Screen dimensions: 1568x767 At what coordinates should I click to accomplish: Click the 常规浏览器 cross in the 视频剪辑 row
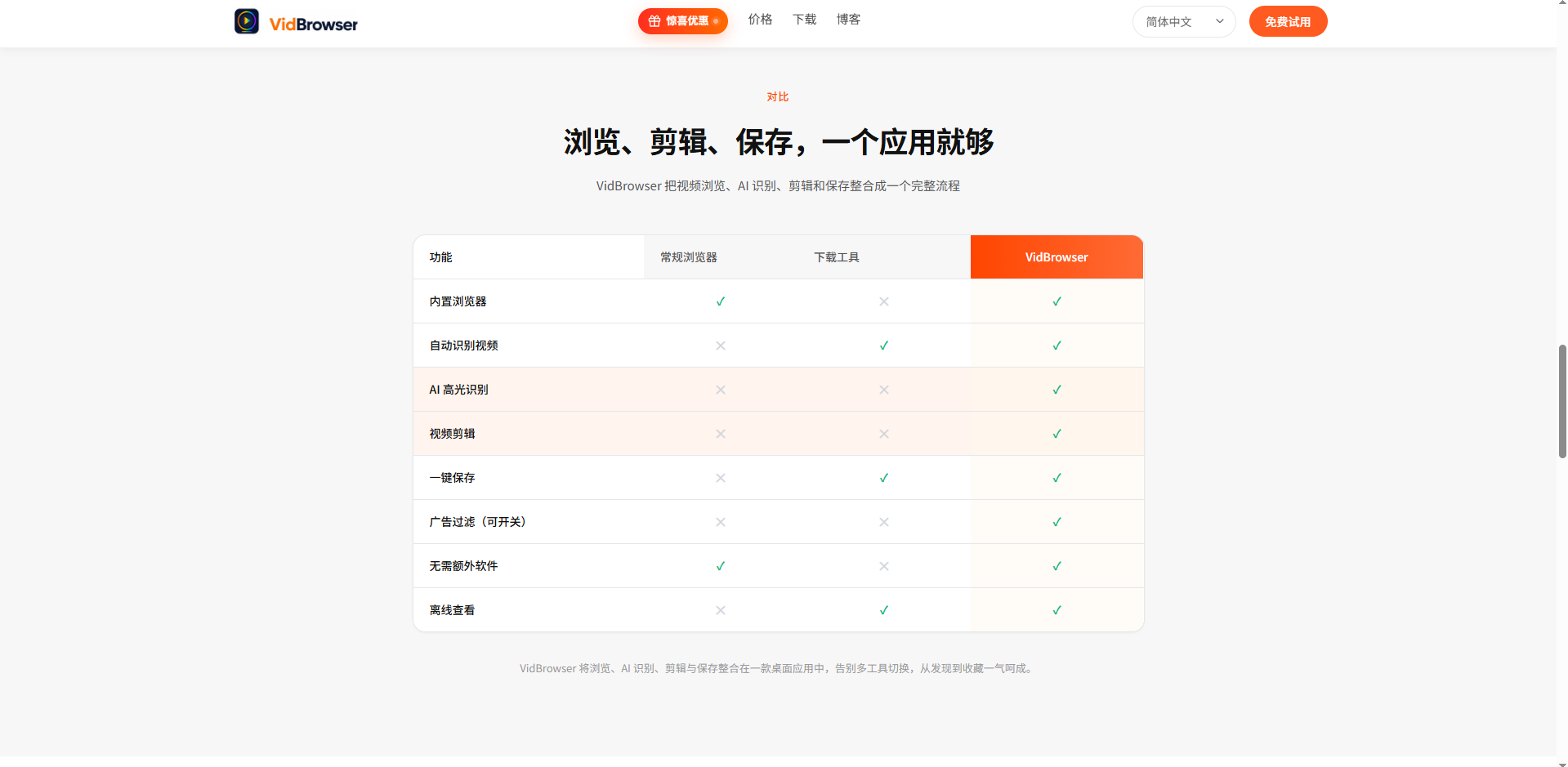(721, 434)
